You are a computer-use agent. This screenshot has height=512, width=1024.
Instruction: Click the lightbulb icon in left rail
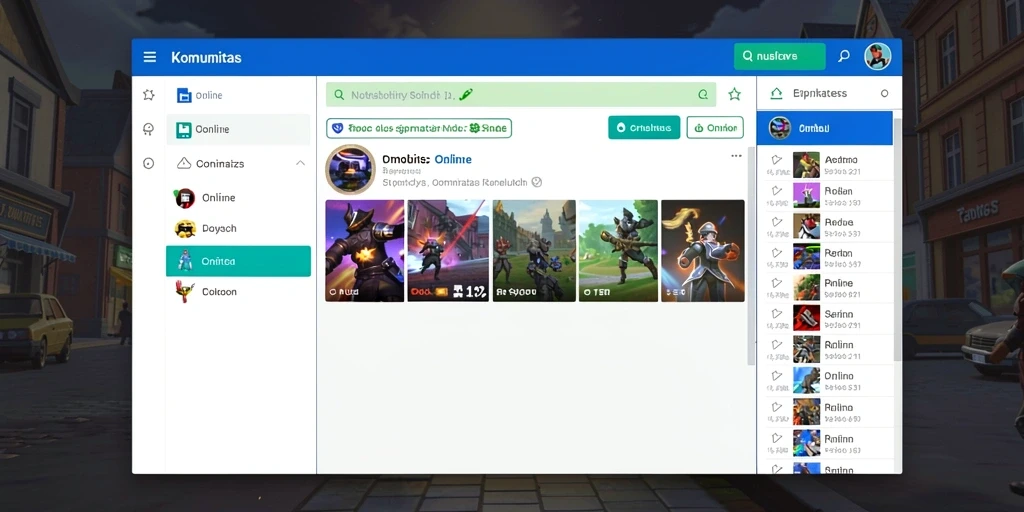(x=148, y=129)
